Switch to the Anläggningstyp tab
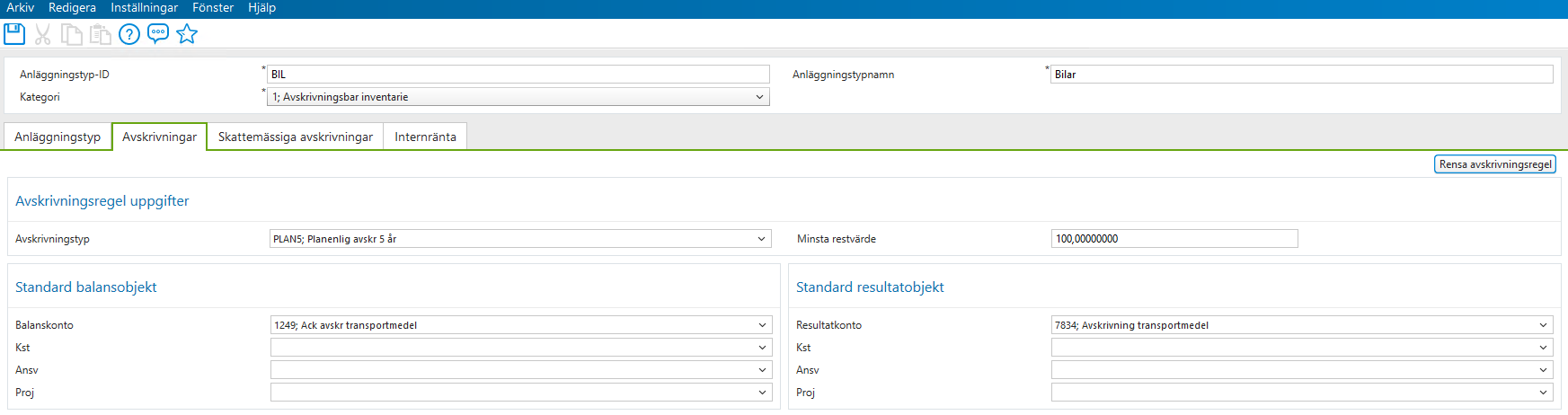 [58, 137]
